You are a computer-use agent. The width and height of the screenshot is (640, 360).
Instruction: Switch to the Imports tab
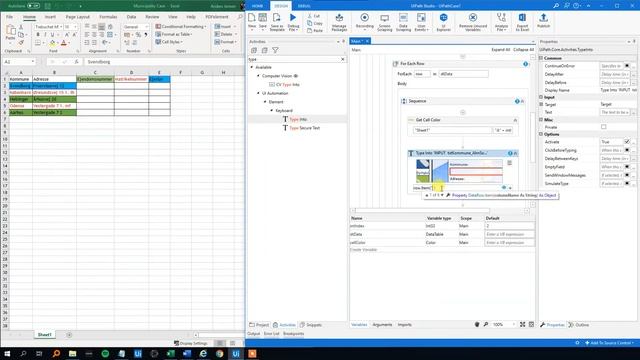[x=404, y=324]
